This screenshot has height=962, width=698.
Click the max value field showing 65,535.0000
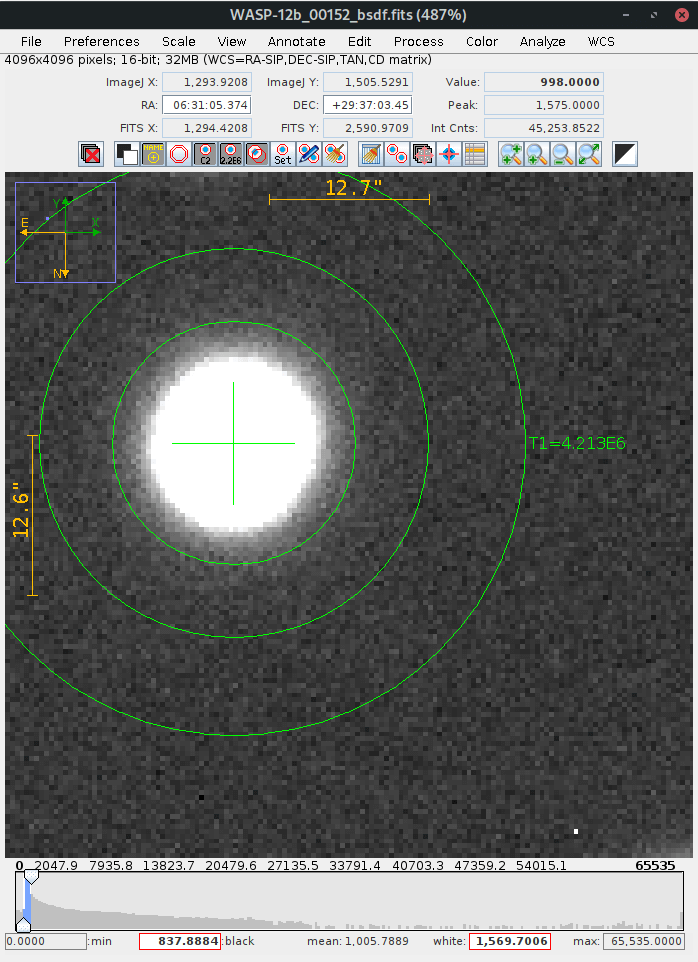(x=643, y=941)
